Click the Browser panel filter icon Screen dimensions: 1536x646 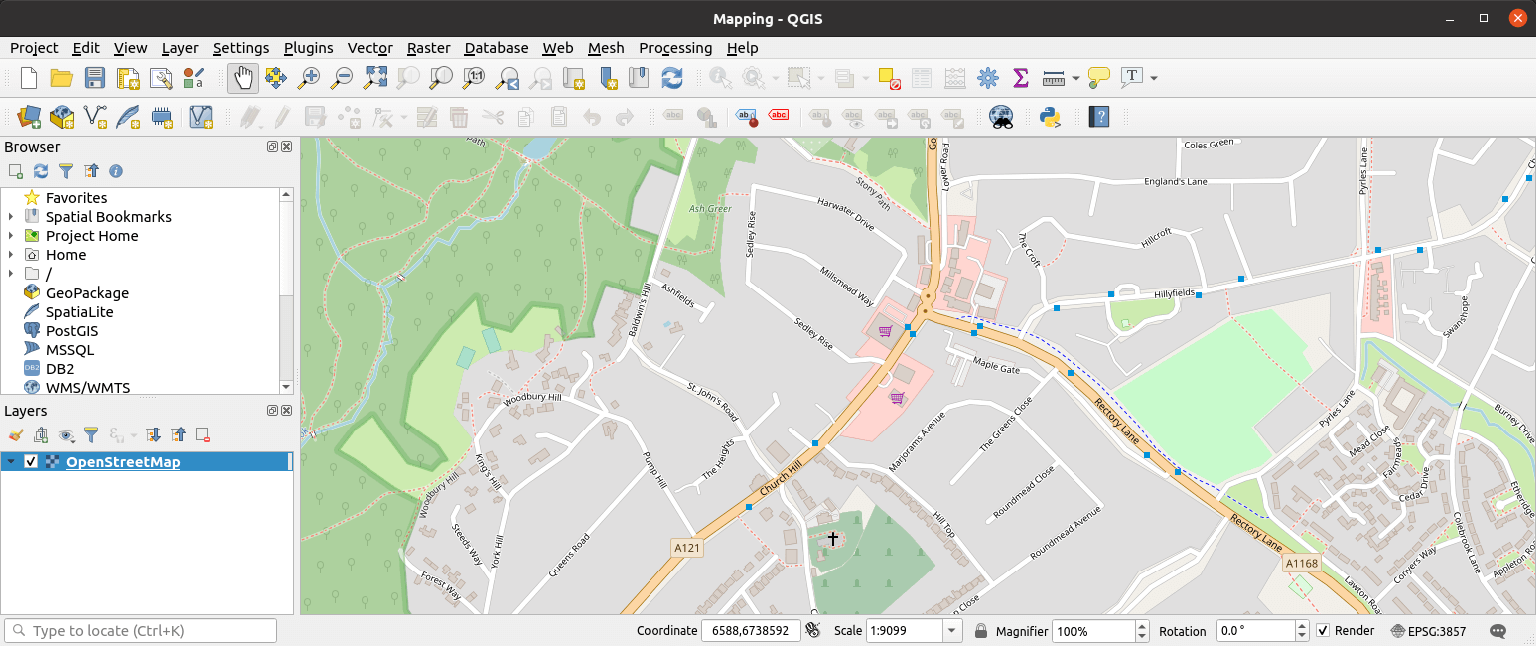tap(66, 171)
